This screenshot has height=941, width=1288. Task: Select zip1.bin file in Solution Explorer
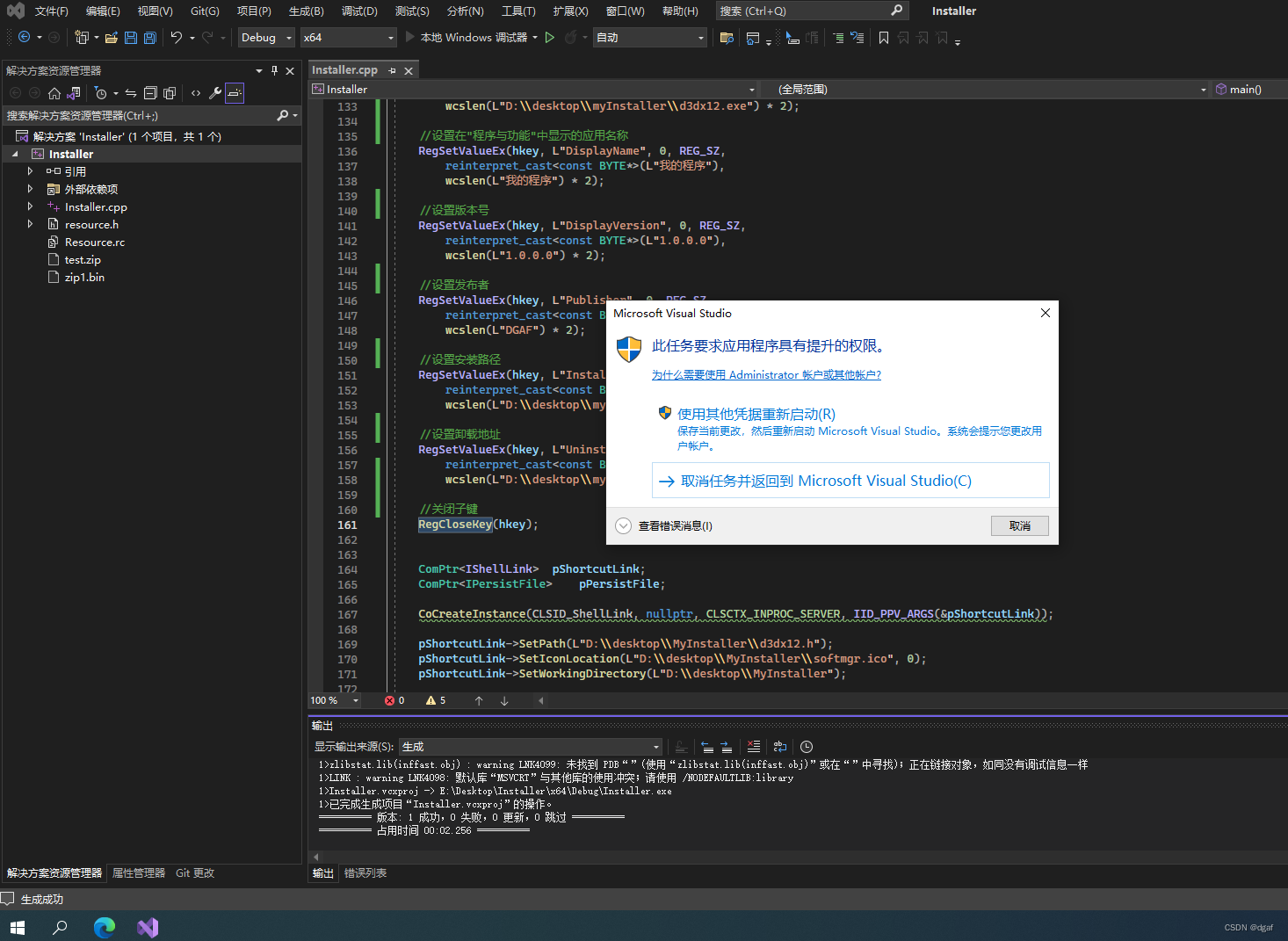tap(84, 278)
